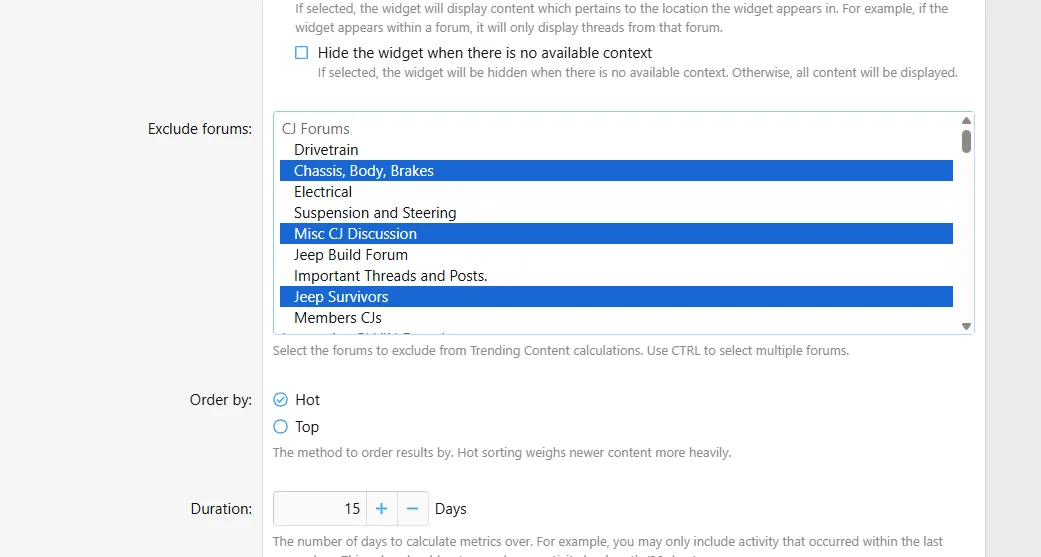Deselect Chassis, Body, Brakes forum

[616, 171]
